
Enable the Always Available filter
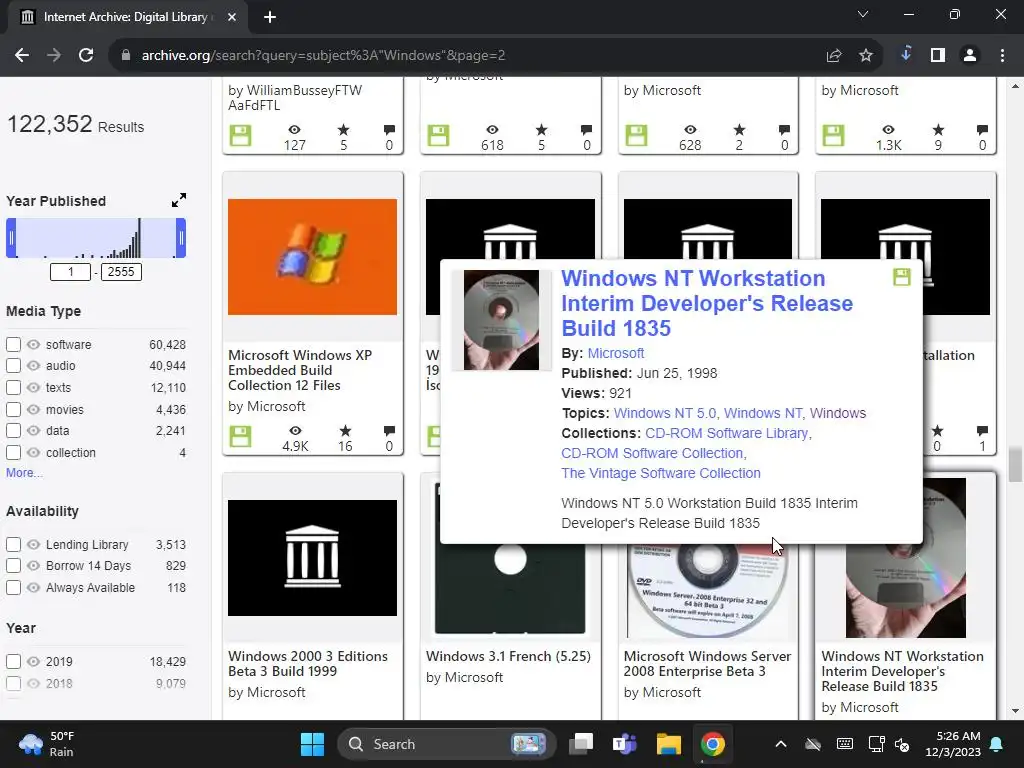(13, 588)
